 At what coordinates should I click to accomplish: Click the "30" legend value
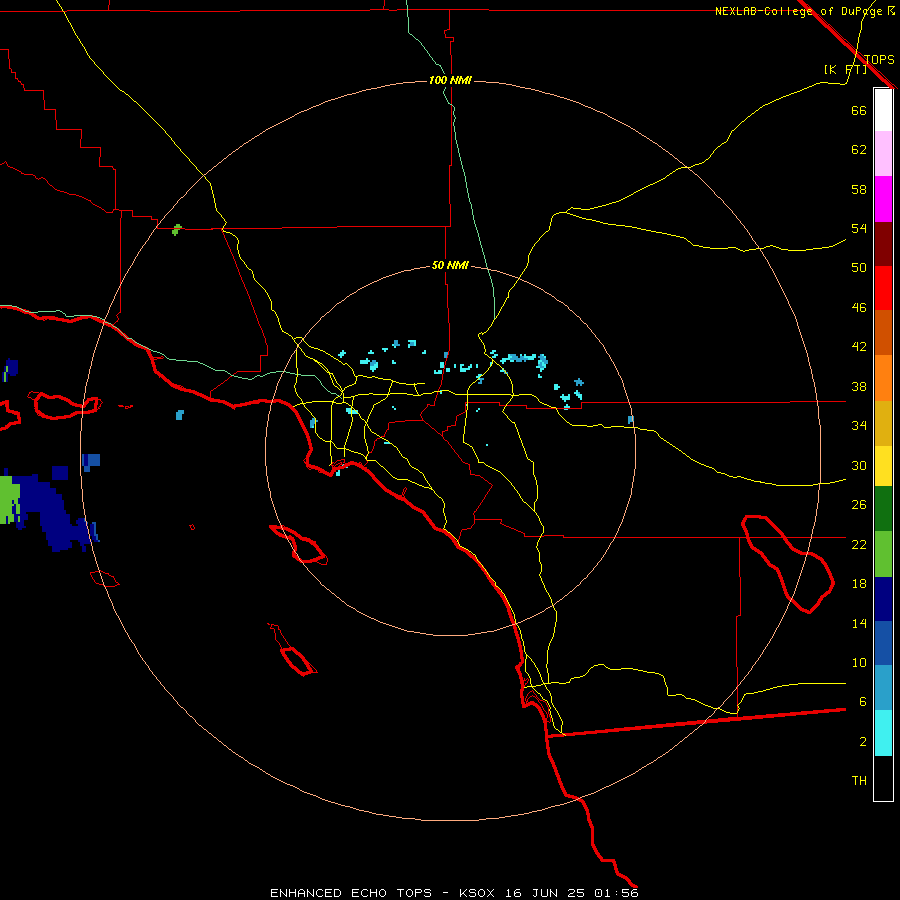[x=859, y=465]
